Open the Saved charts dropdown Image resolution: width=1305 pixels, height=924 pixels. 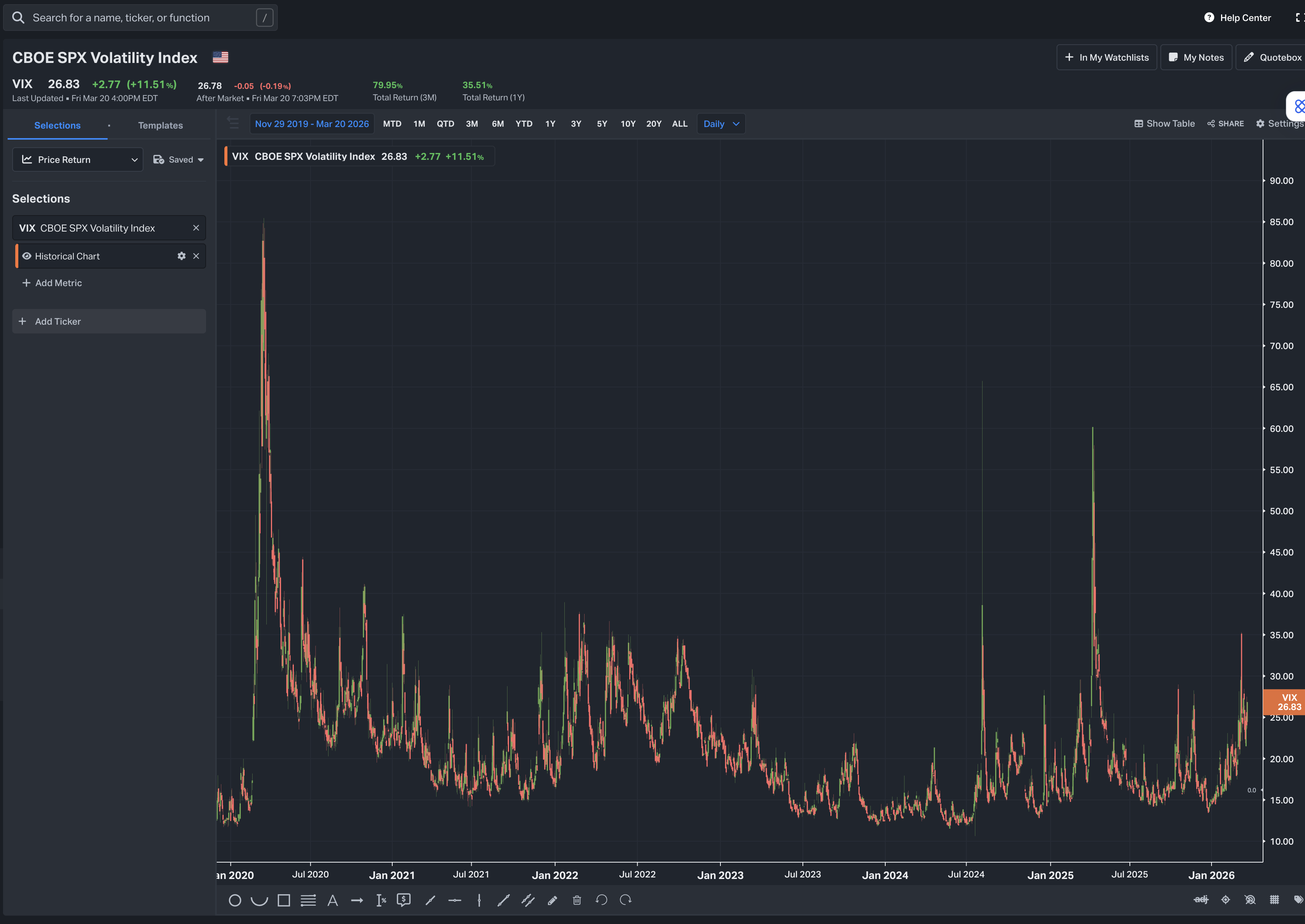[x=178, y=160]
